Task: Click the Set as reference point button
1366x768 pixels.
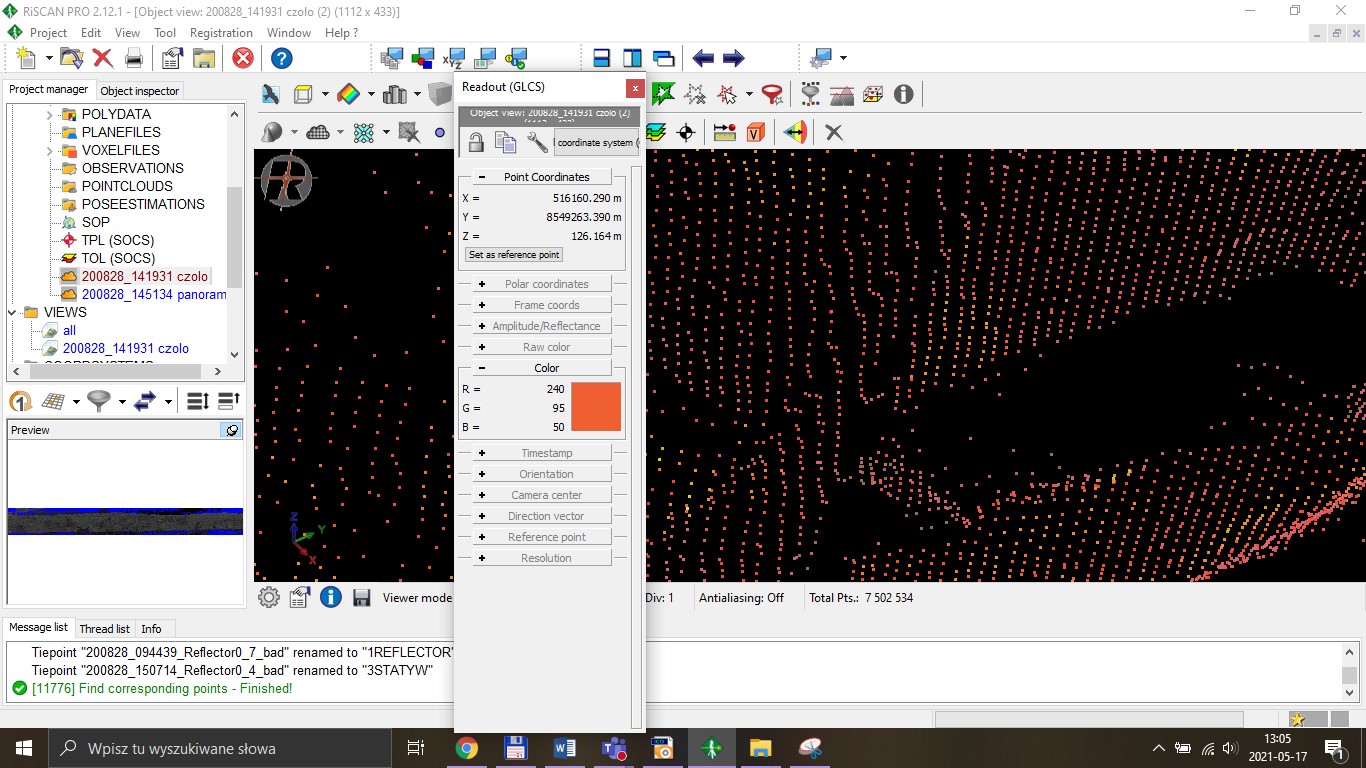Action: [514, 255]
